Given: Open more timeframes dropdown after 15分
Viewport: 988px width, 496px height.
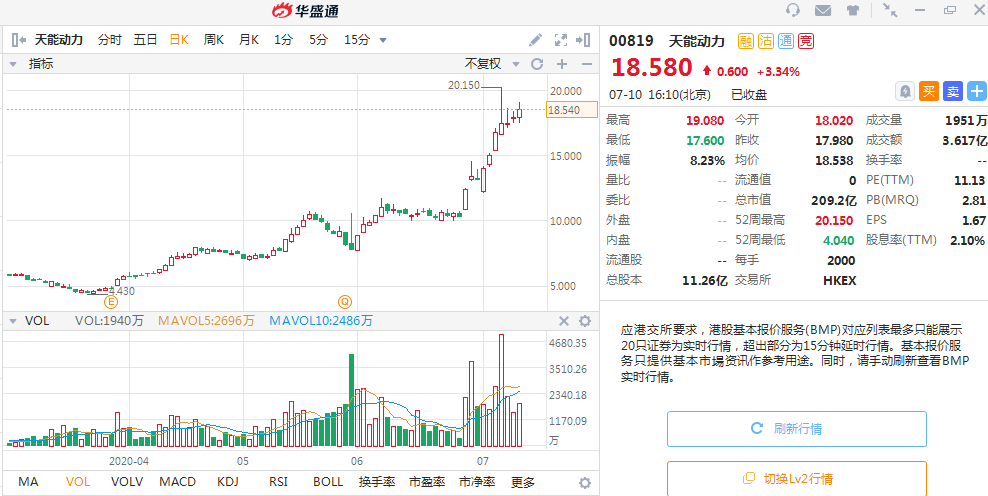Looking at the screenshot, I should (x=382, y=40).
